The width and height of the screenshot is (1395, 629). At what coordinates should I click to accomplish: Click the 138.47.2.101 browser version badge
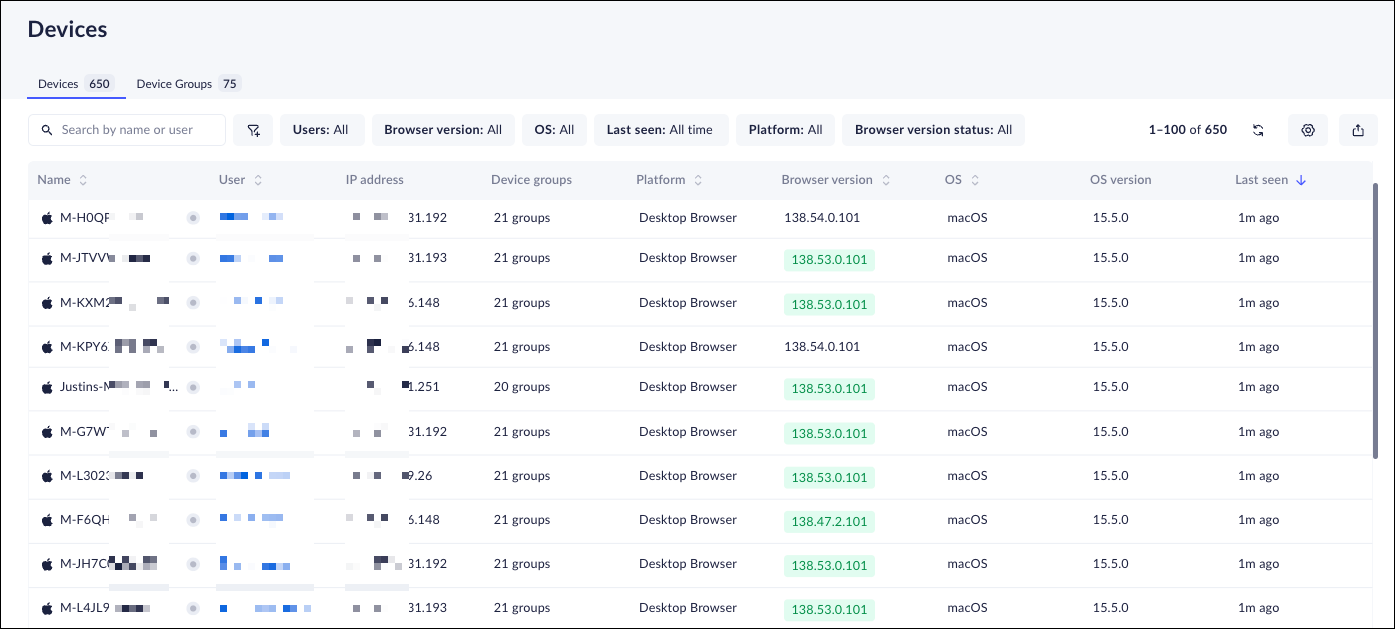829,521
